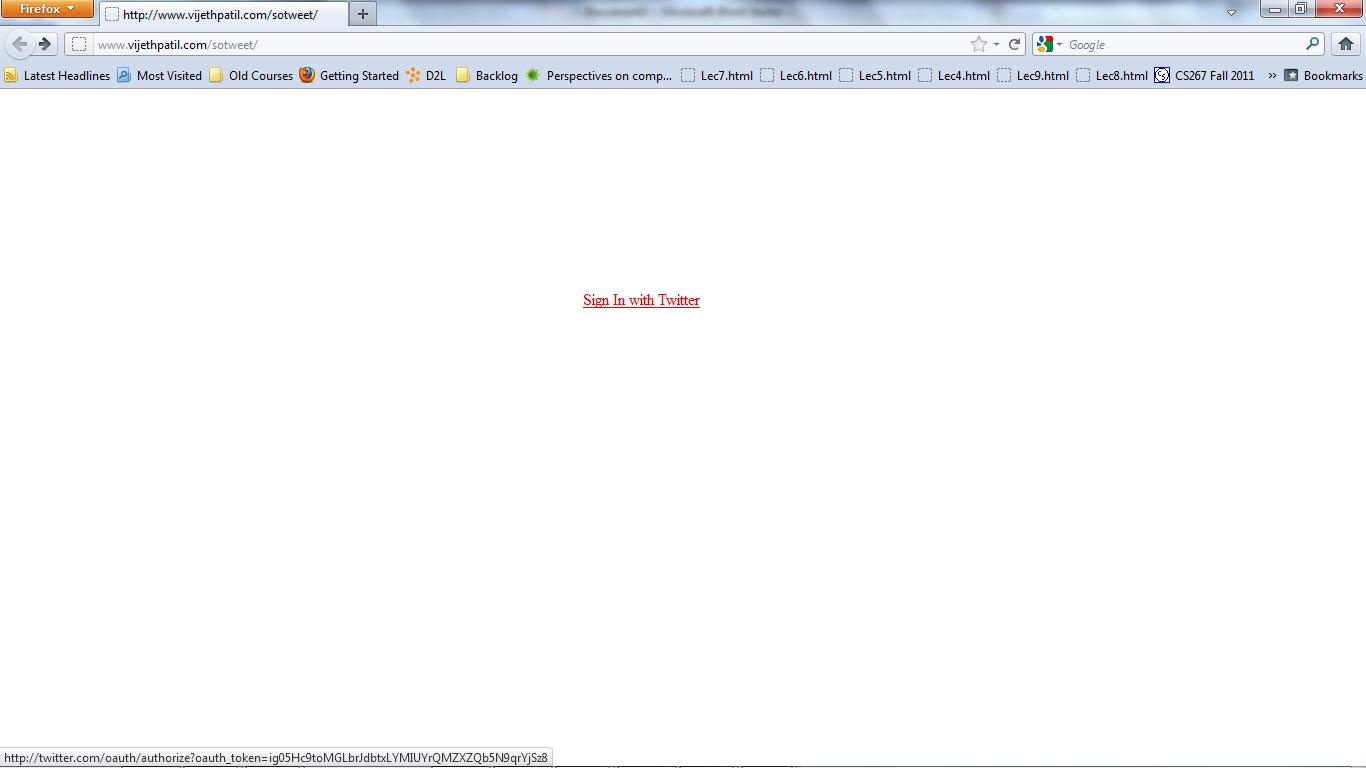Go to the home page icon
1366x768 pixels.
tap(1346, 44)
